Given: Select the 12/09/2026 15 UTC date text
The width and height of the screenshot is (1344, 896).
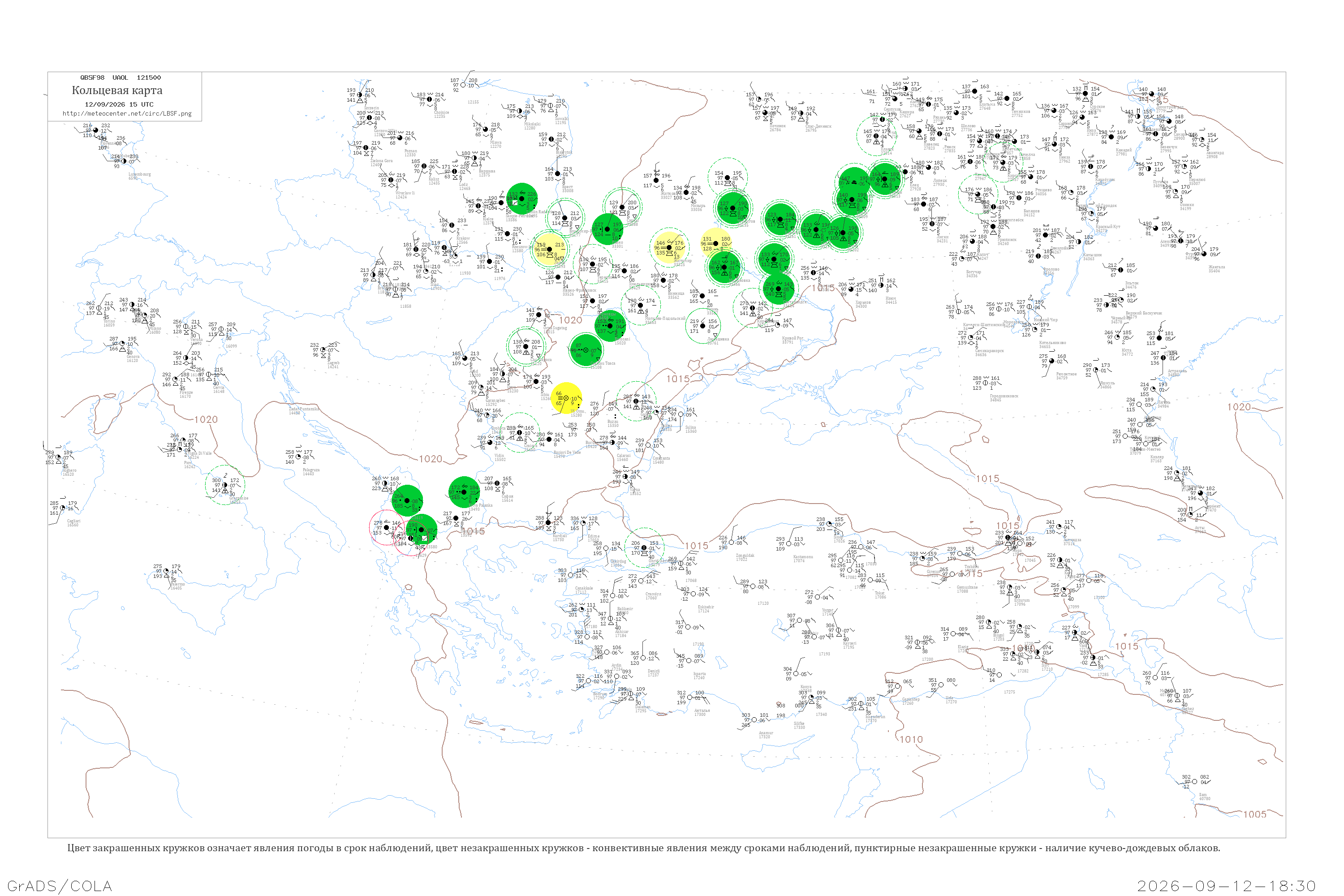Looking at the screenshot, I should (x=119, y=104).
